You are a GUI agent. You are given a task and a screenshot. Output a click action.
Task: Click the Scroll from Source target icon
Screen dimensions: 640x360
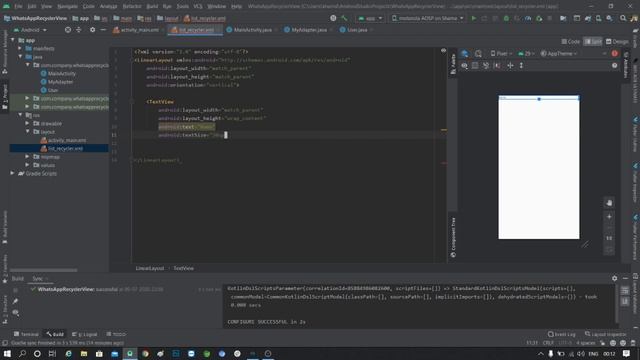[68, 30]
